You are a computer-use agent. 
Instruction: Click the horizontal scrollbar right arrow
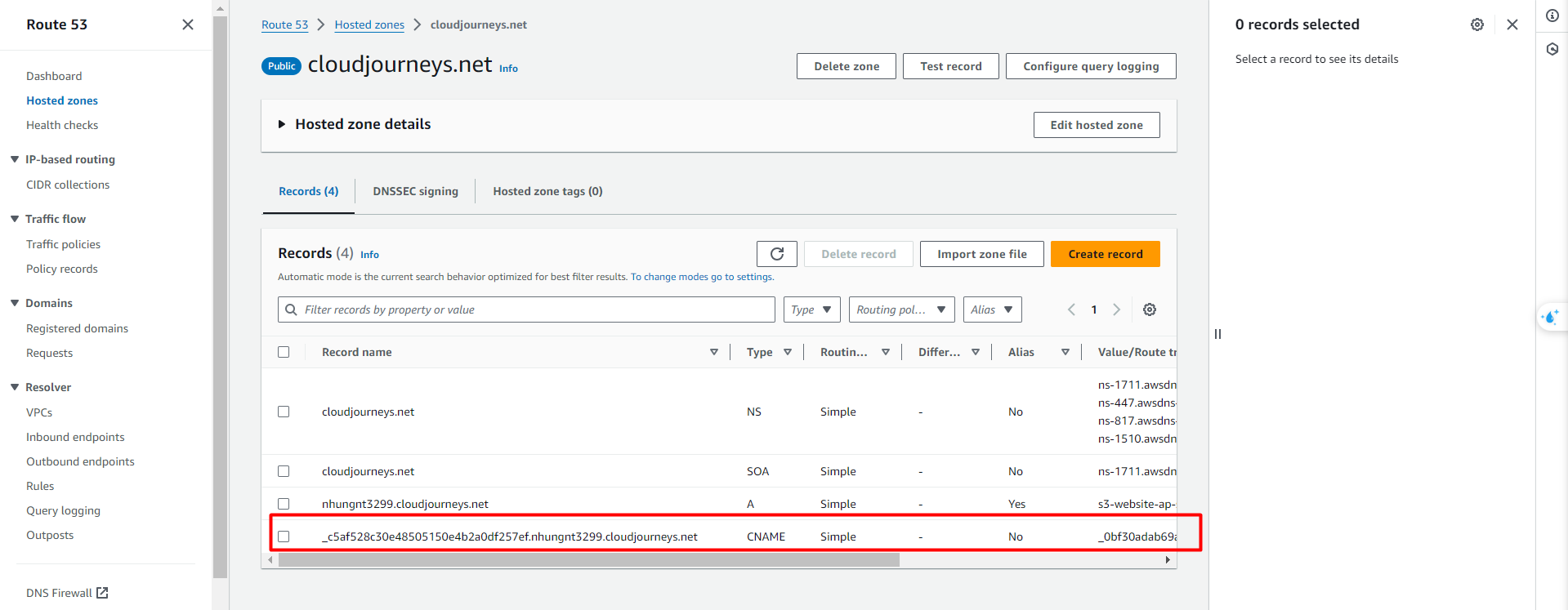point(1168,560)
